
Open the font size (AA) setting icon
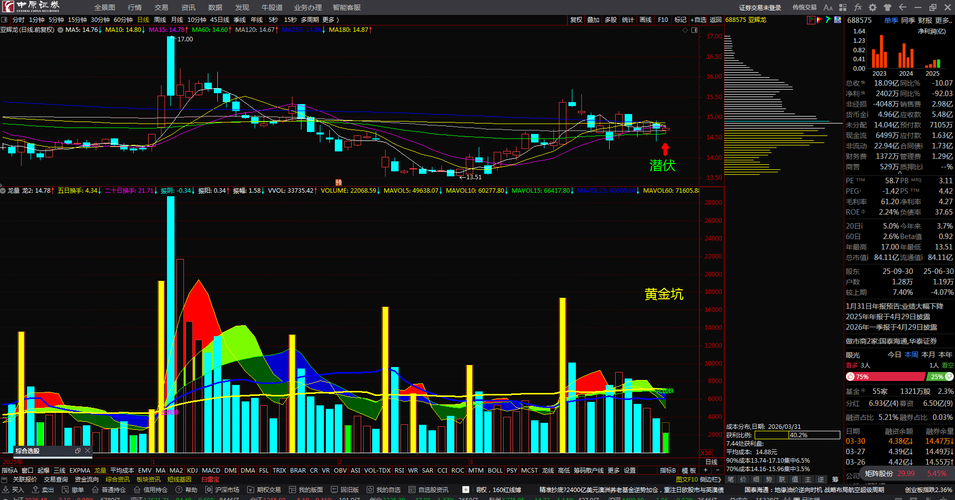pos(828,7)
